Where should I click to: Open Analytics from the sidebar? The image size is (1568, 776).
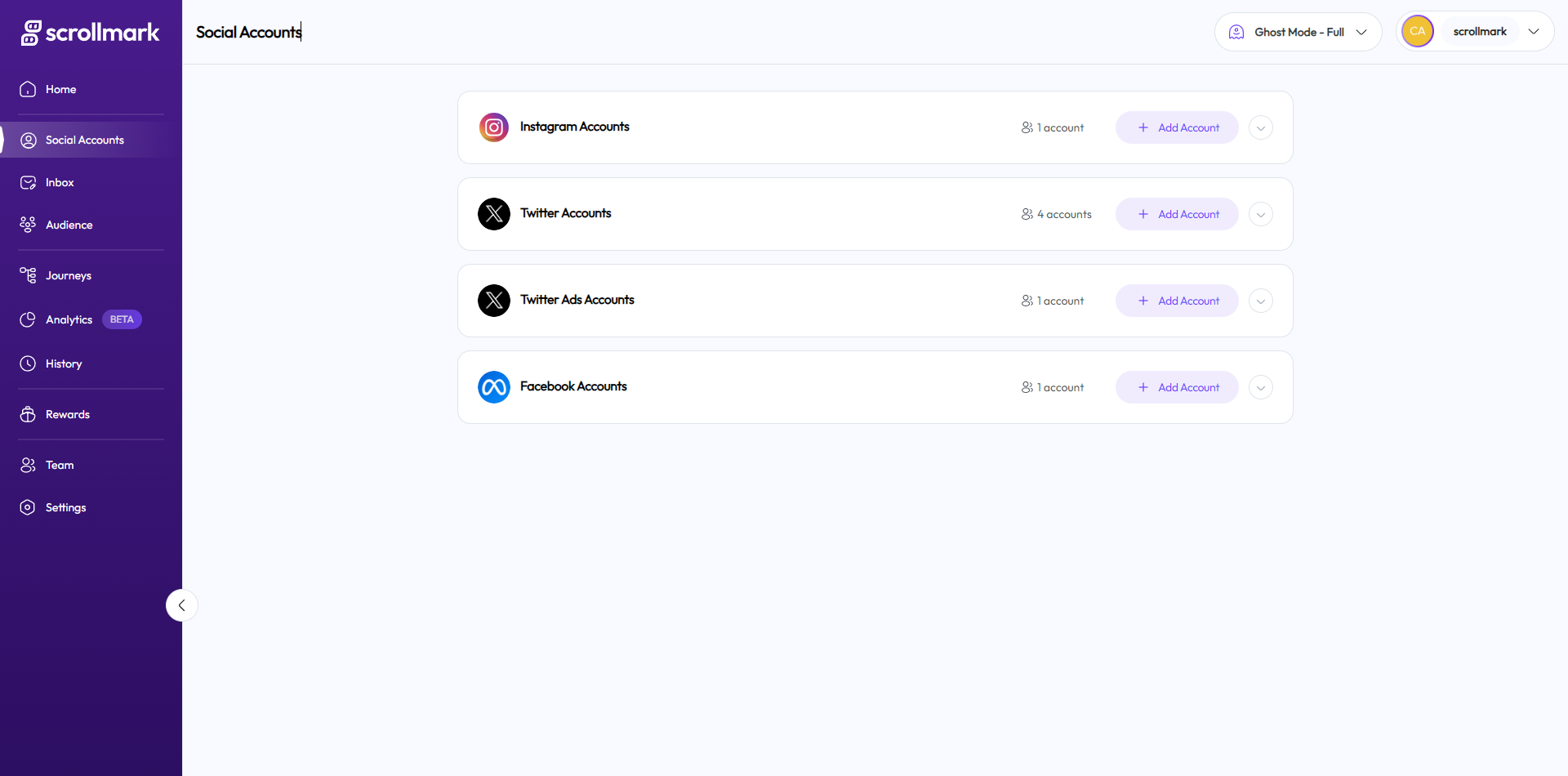pos(69,319)
